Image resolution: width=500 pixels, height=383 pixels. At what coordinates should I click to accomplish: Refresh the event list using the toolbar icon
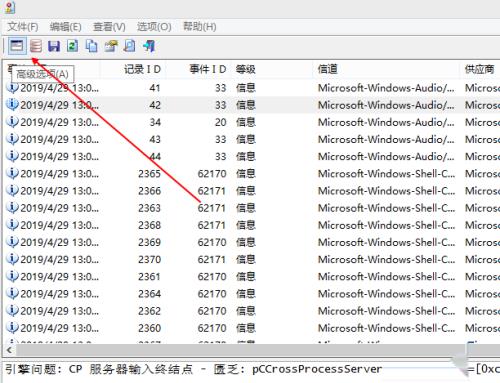click(x=72, y=46)
